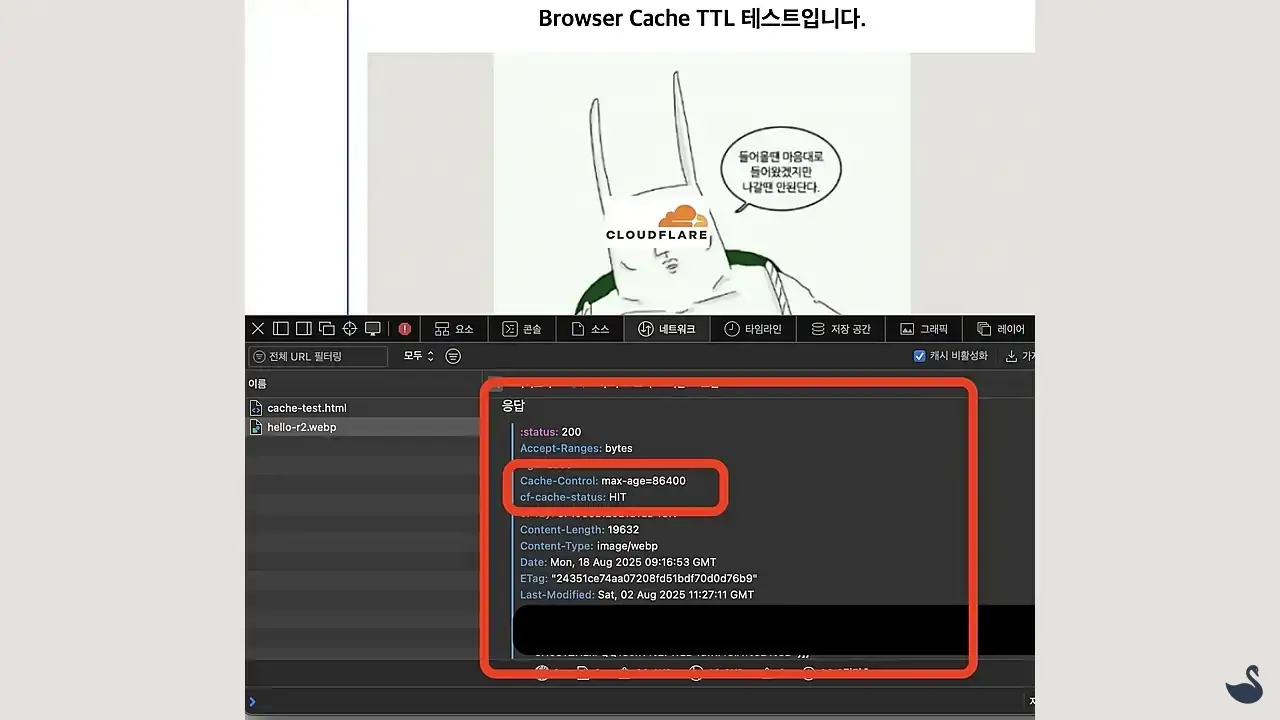Click the Last-Modified: Sat, 02 Aug 2025 line
1280x720 pixels.
[x=637, y=594]
